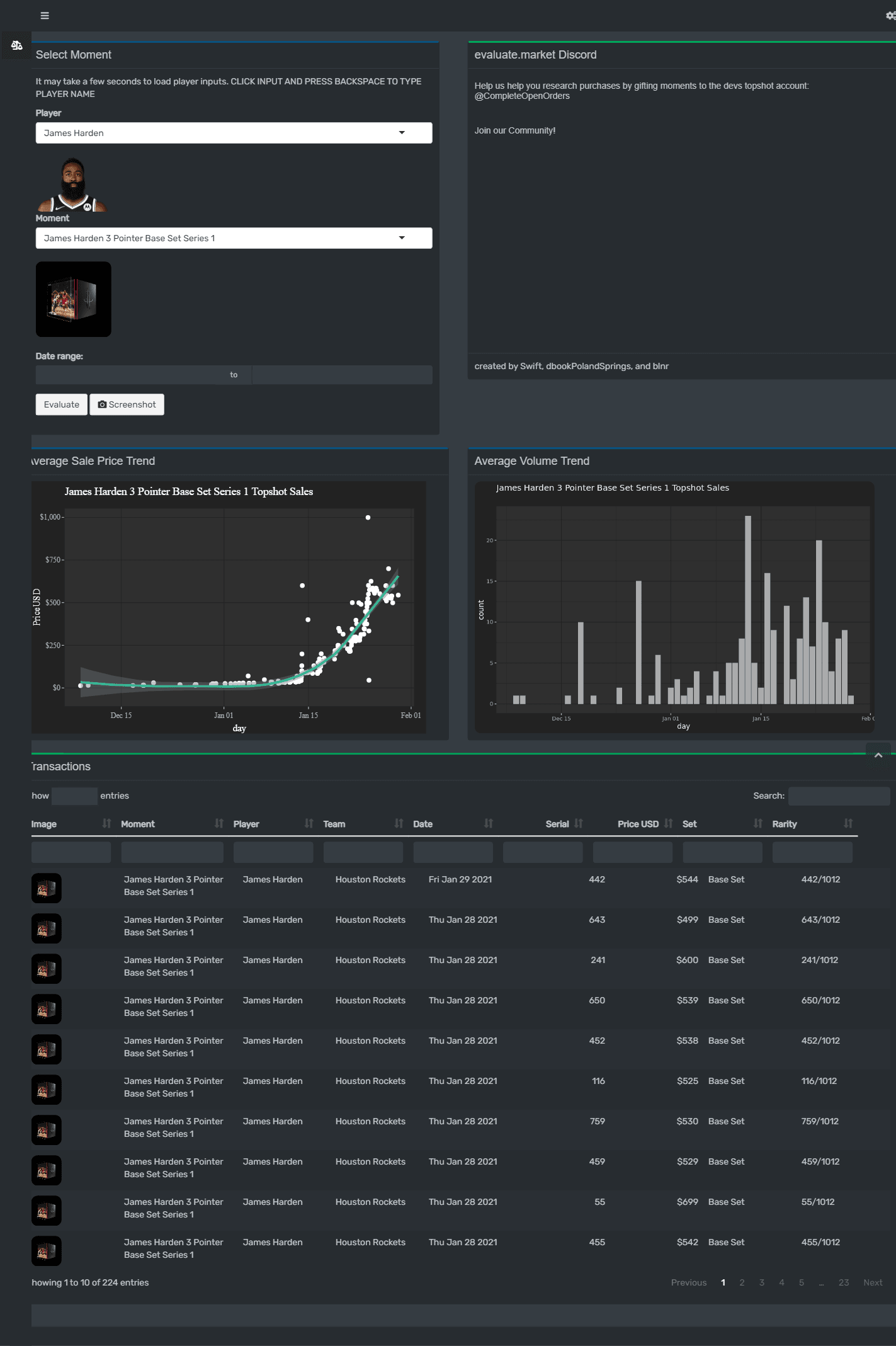This screenshot has width=896, height=1346.
Task: Sort the table by Rarity column
Action: [x=813, y=824]
